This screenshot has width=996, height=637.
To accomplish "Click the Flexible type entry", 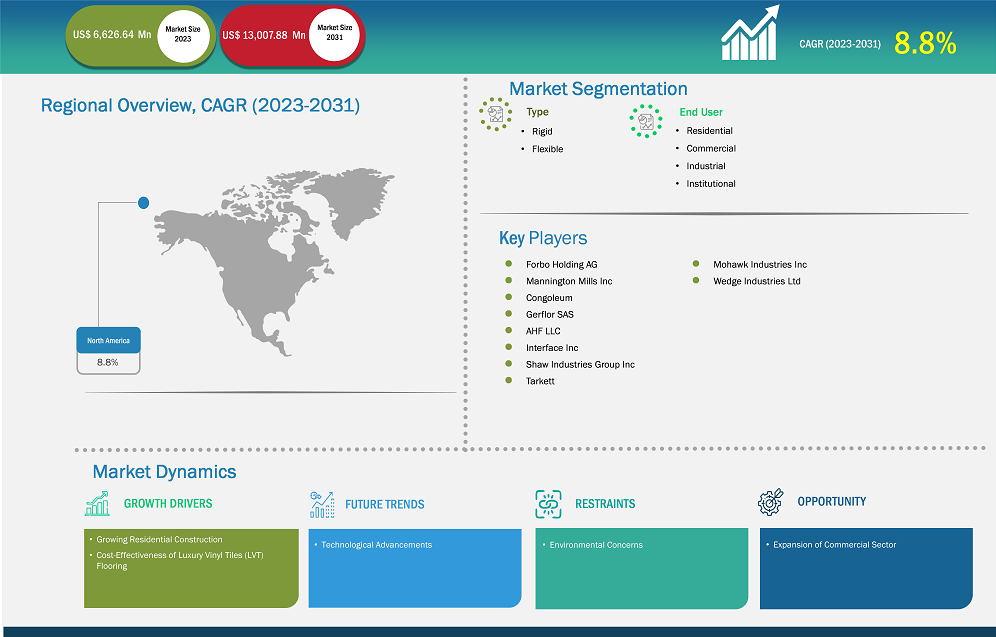I will (548, 149).
